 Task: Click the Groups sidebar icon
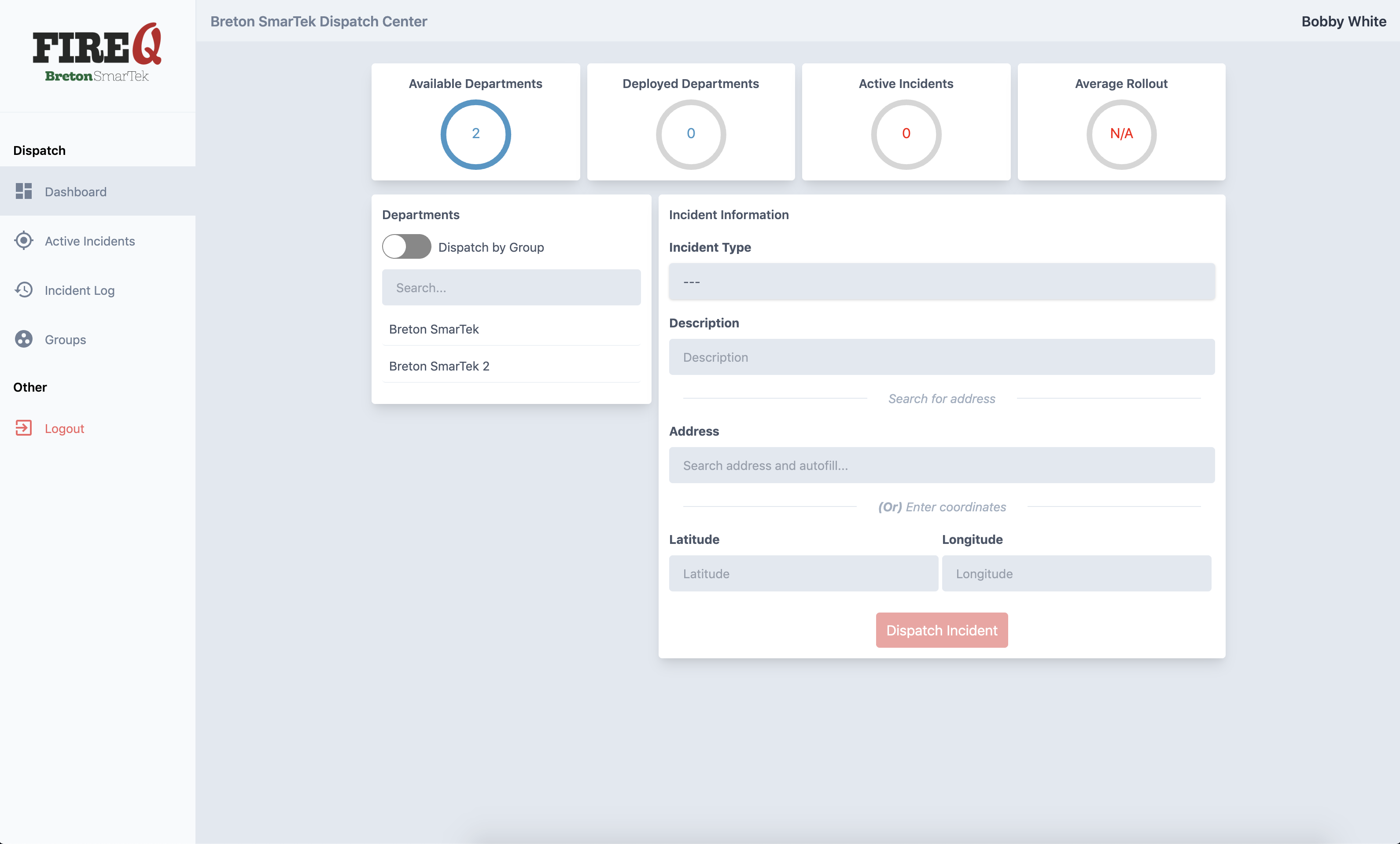(24, 339)
